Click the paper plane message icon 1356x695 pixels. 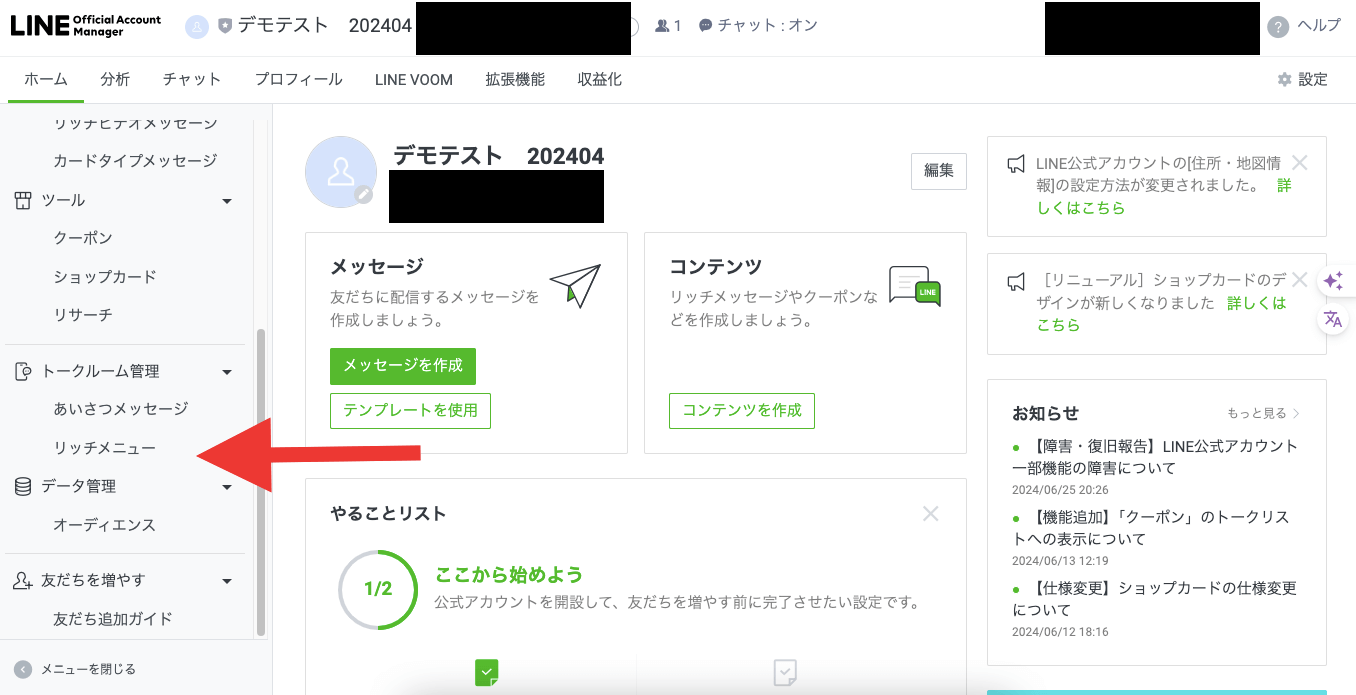point(575,285)
